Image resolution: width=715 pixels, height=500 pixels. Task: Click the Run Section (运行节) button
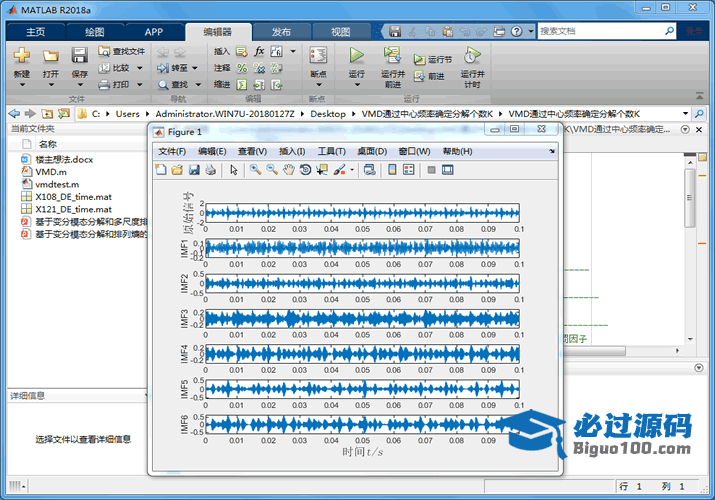point(435,59)
